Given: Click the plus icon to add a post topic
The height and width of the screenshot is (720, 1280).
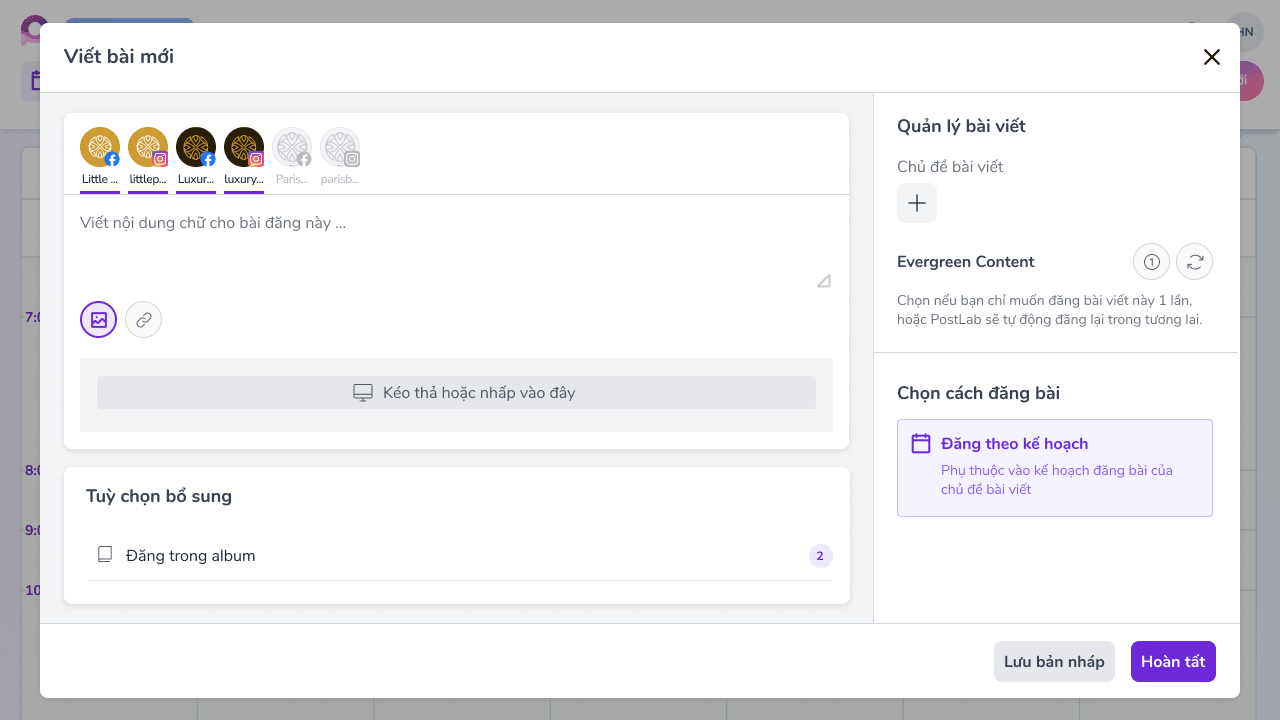Looking at the screenshot, I should point(917,203).
